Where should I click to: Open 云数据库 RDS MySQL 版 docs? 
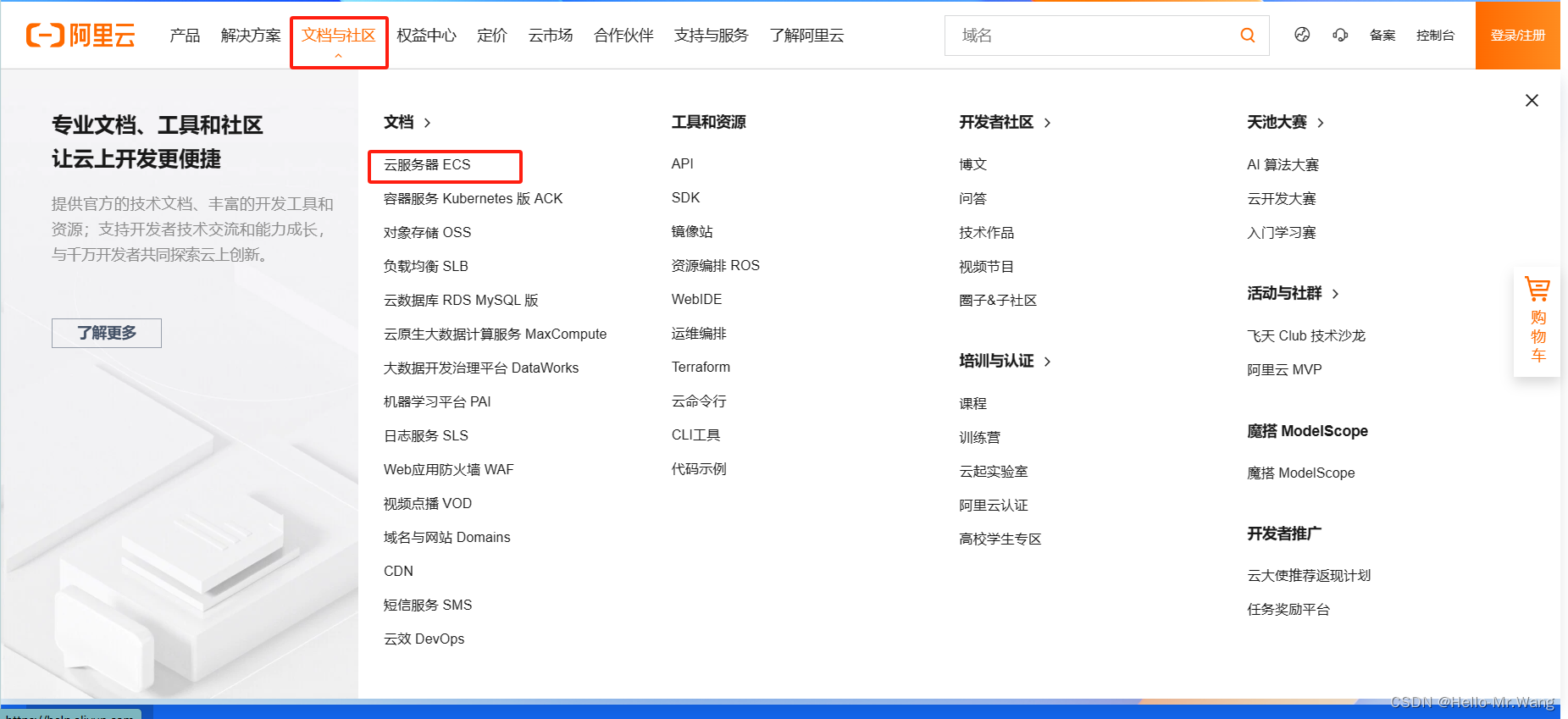(x=461, y=300)
